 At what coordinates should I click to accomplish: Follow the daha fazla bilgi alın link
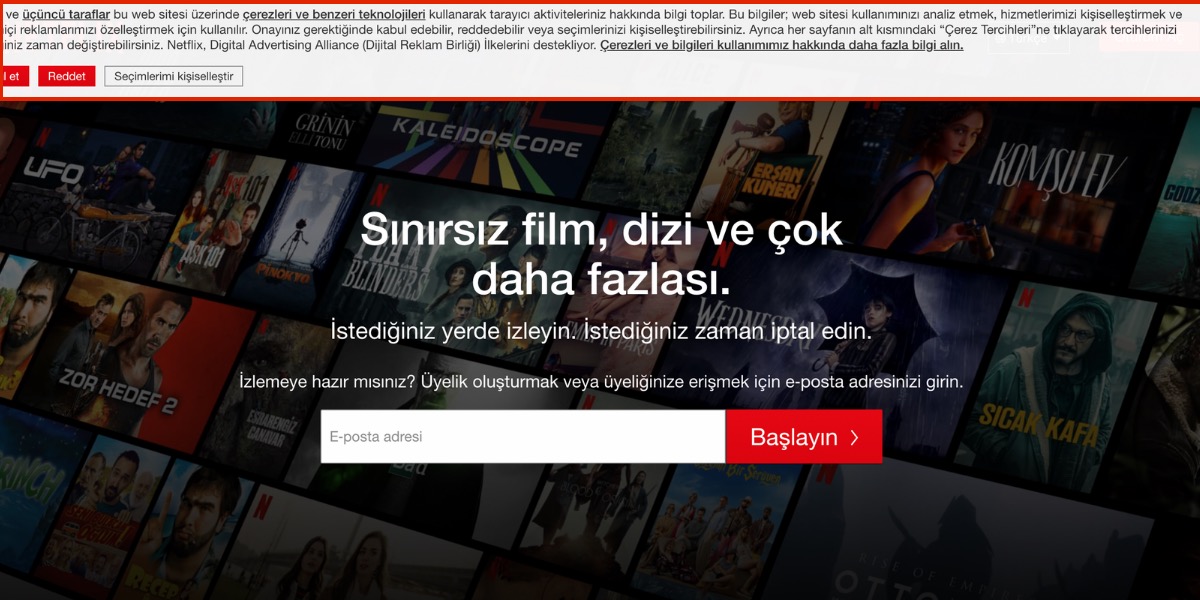pyautogui.click(x=781, y=45)
